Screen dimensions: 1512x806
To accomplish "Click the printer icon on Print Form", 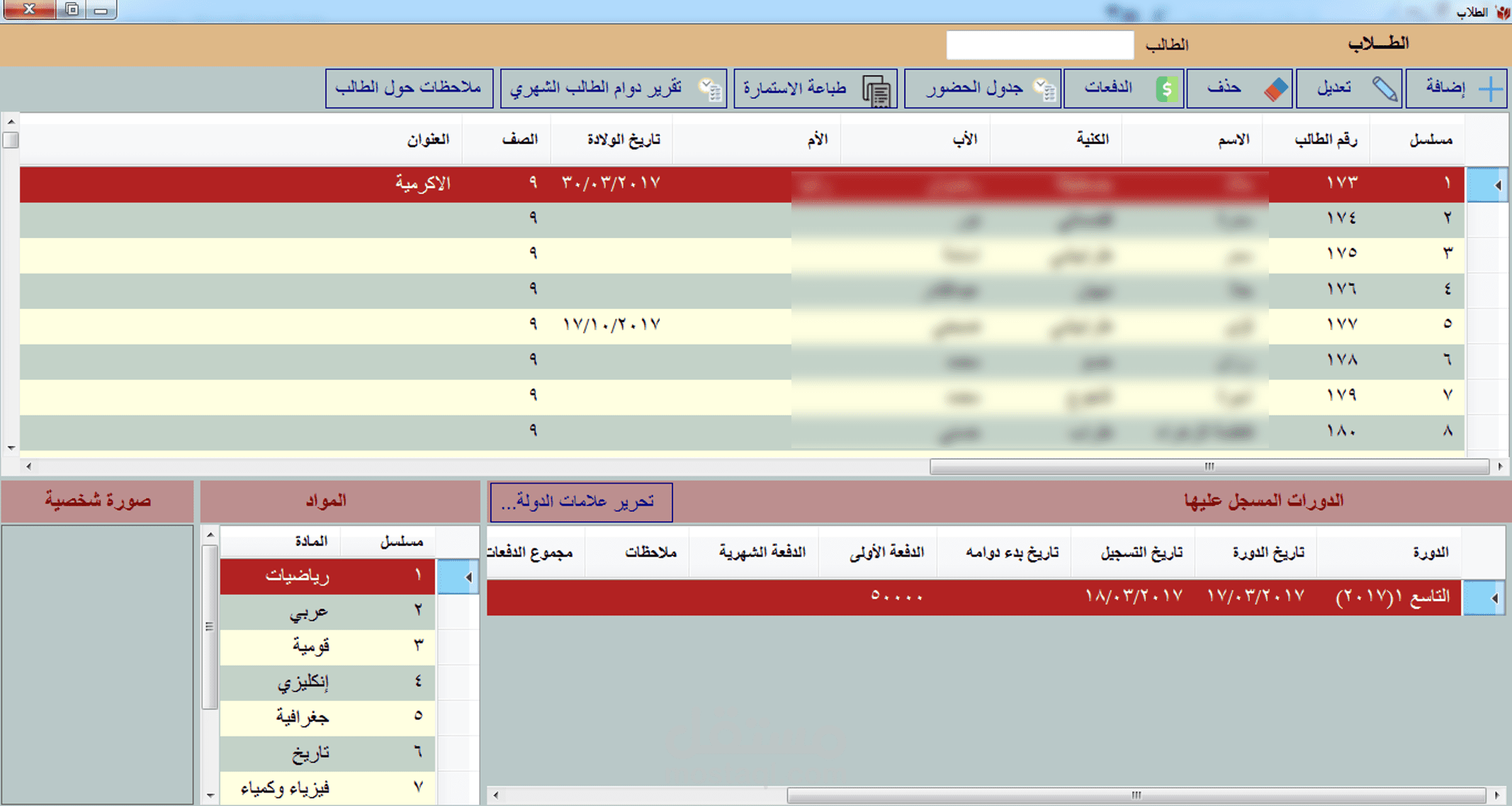I will click(876, 90).
